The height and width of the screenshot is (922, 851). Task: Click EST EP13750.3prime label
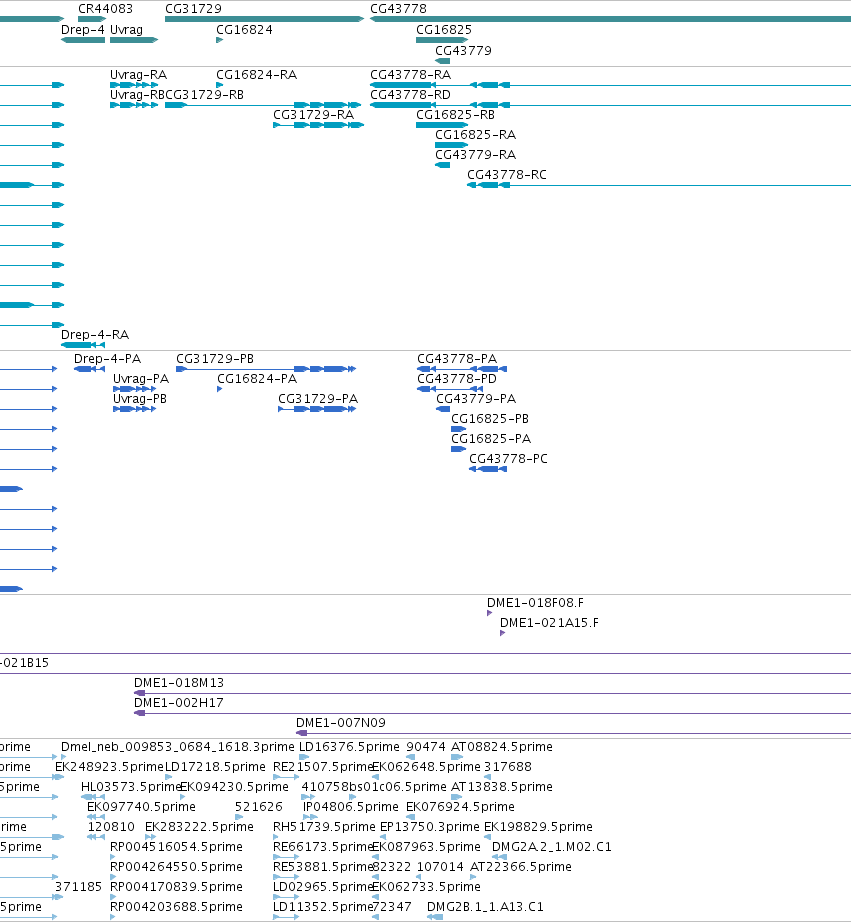(430, 827)
